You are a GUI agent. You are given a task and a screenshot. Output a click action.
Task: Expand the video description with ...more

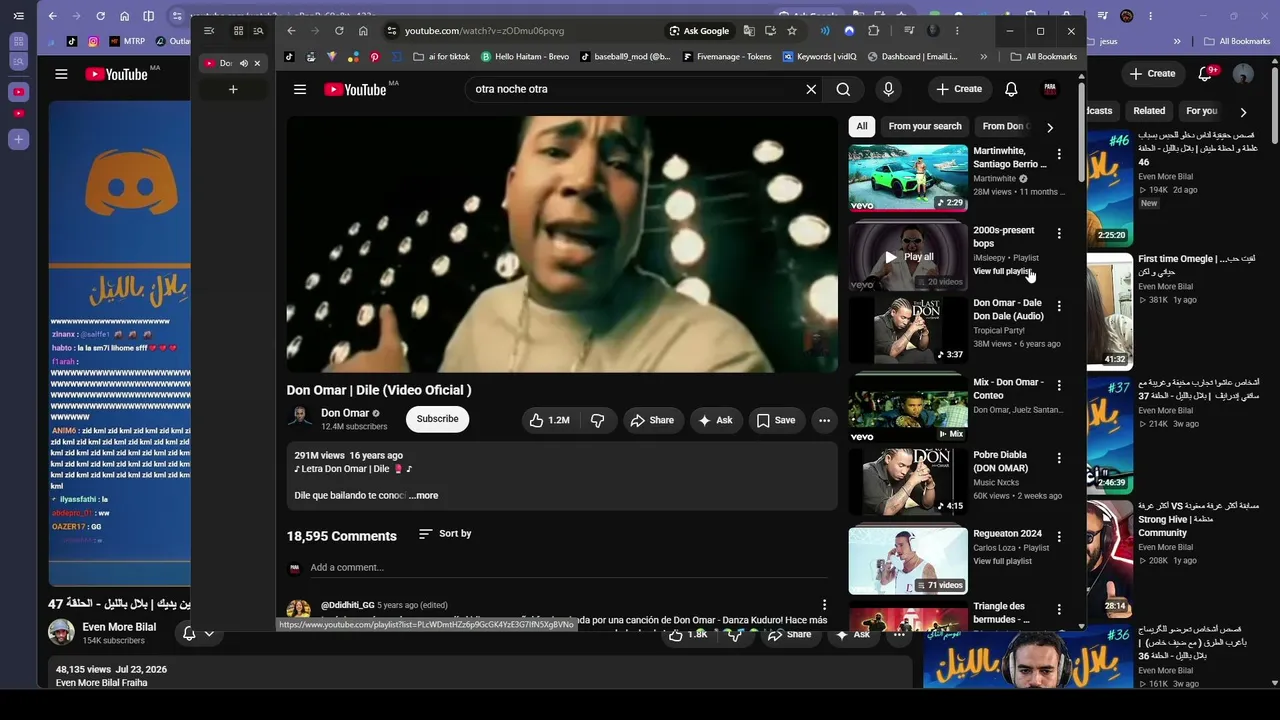click(424, 495)
